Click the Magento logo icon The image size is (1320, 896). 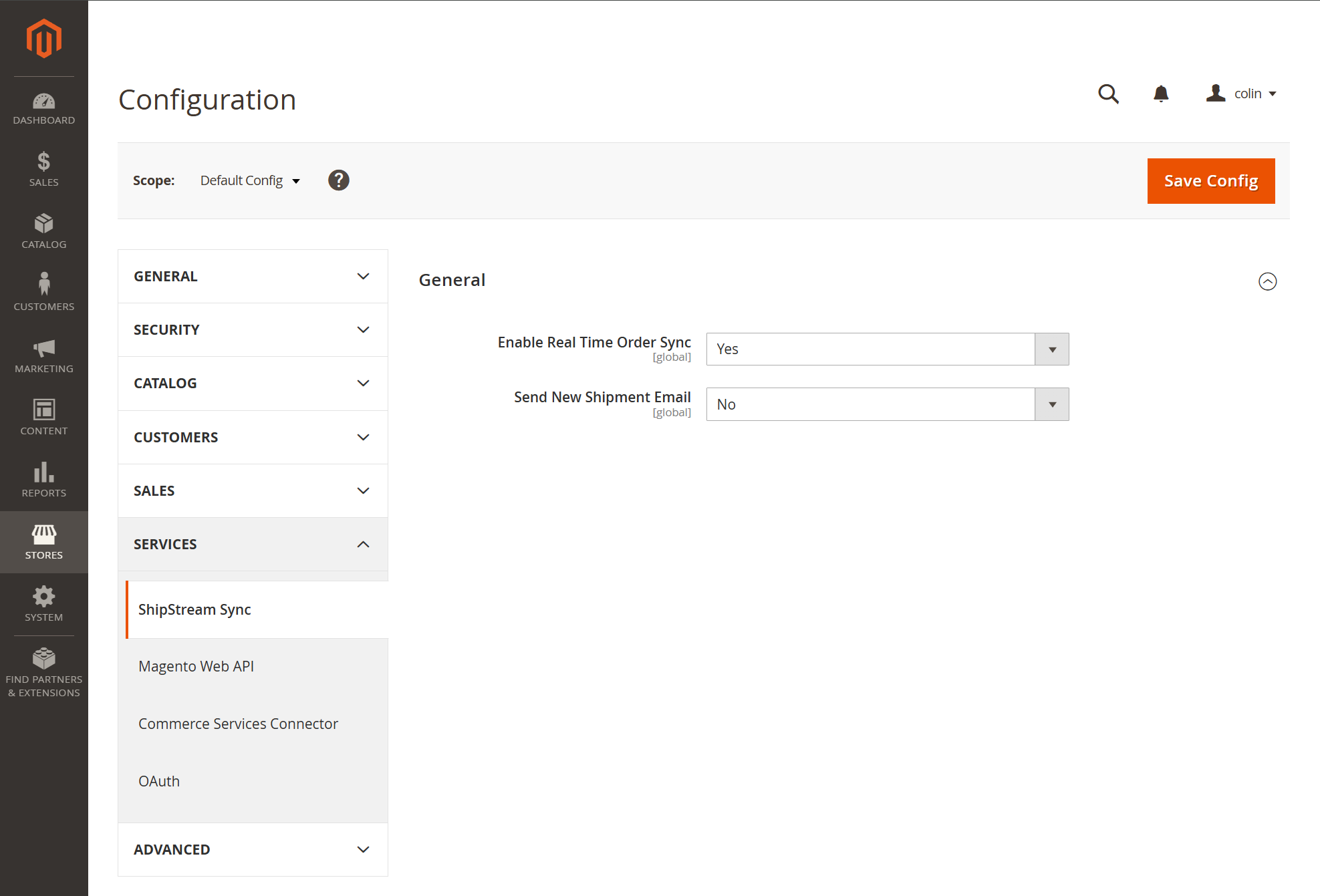click(x=44, y=38)
